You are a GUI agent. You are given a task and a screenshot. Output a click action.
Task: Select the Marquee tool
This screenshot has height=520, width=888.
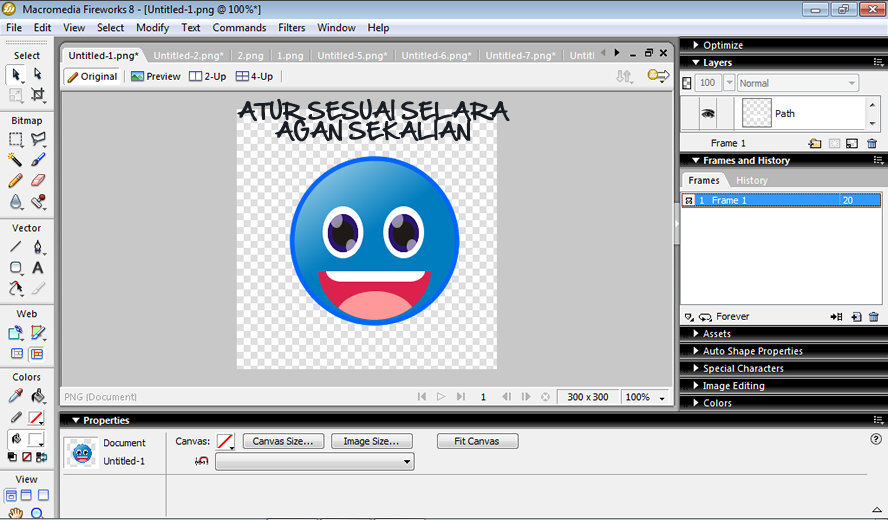[15, 139]
